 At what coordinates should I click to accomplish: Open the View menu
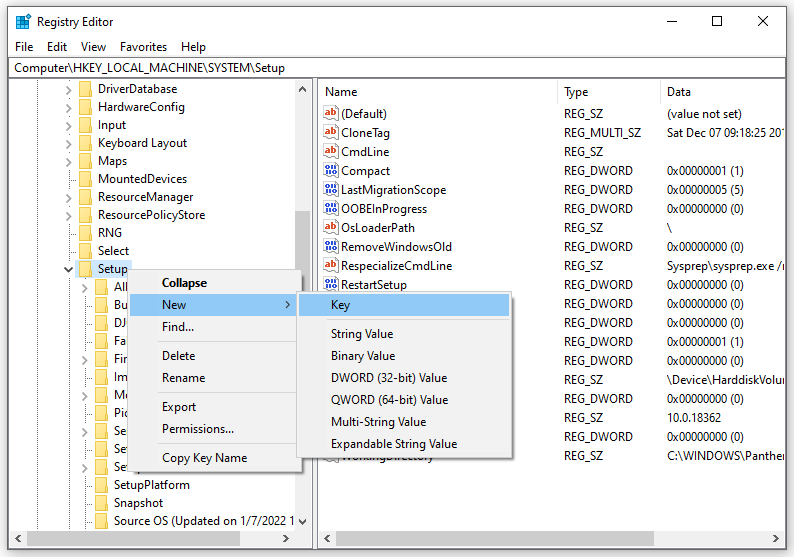[93, 47]
